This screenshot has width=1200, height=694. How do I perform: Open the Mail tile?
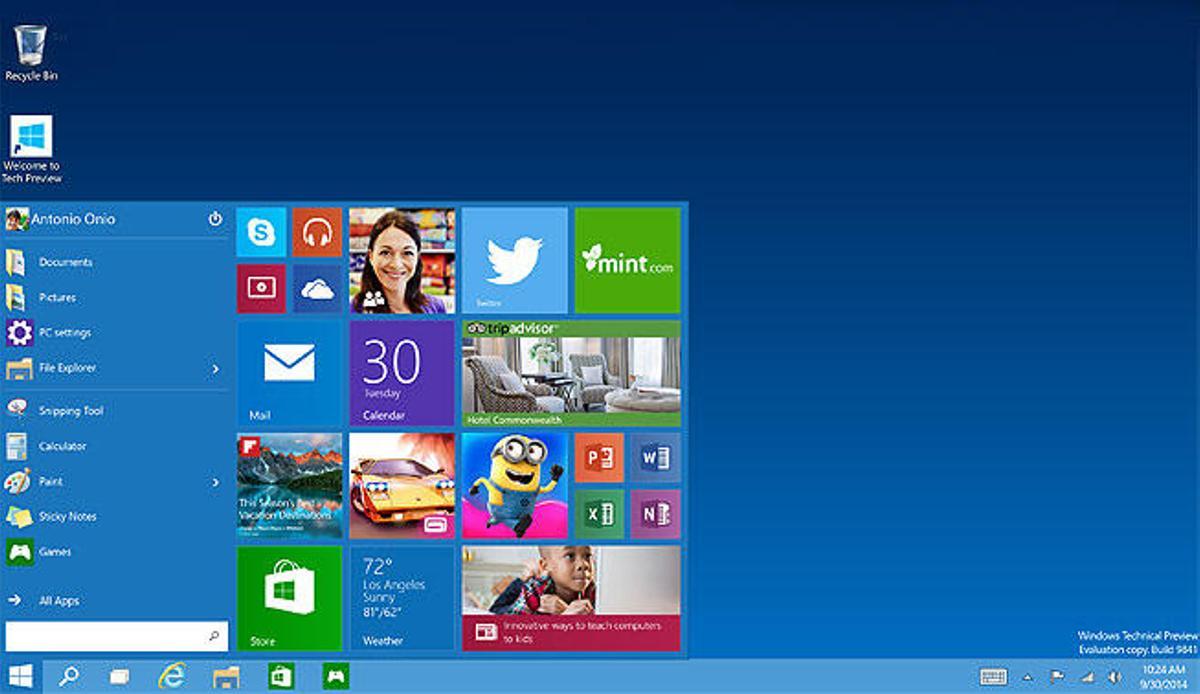tap(289, 373)
